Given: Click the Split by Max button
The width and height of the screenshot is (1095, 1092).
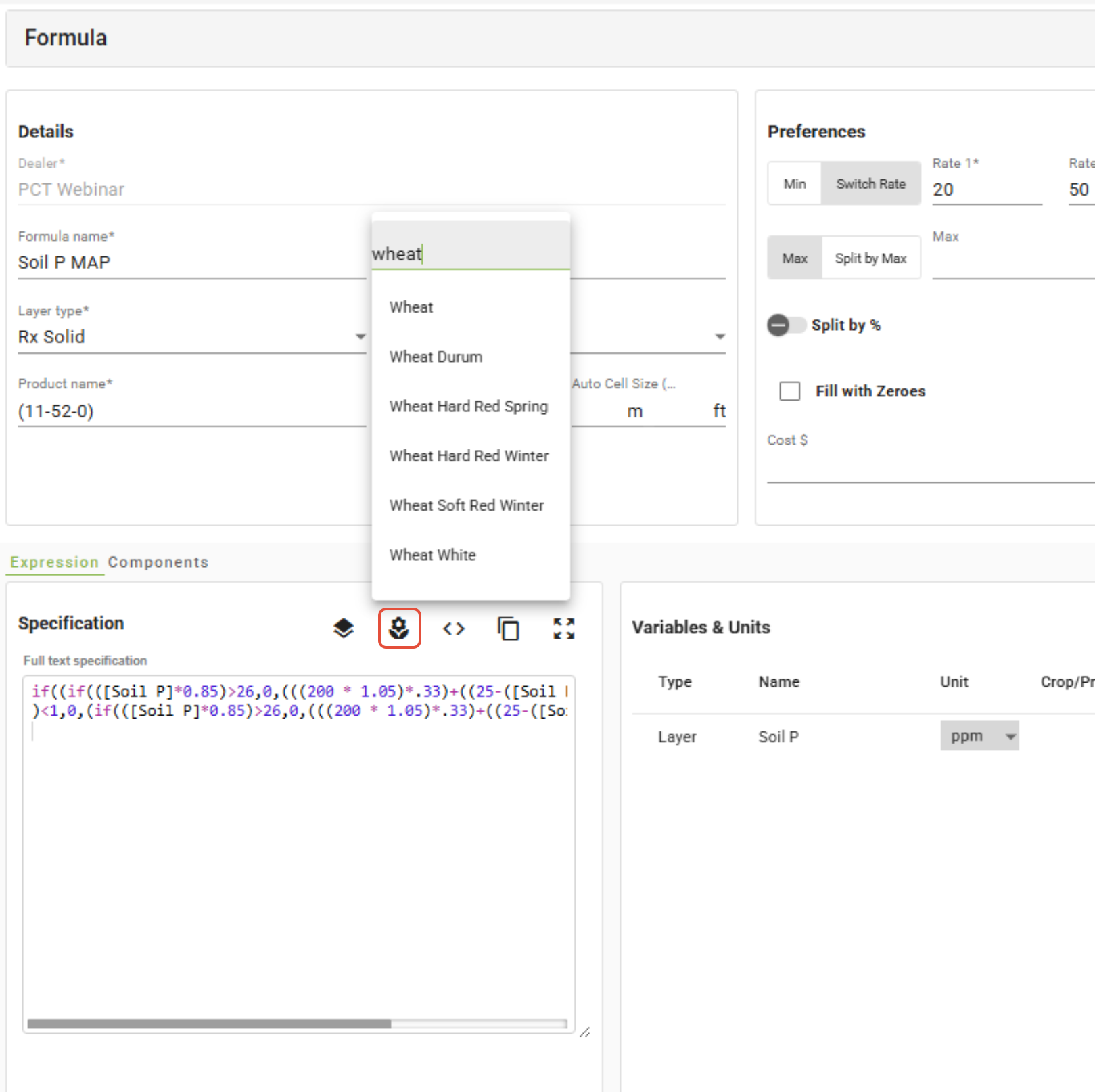Looking at the screenshot, I should pyautogui.click(x=870, y=258).
